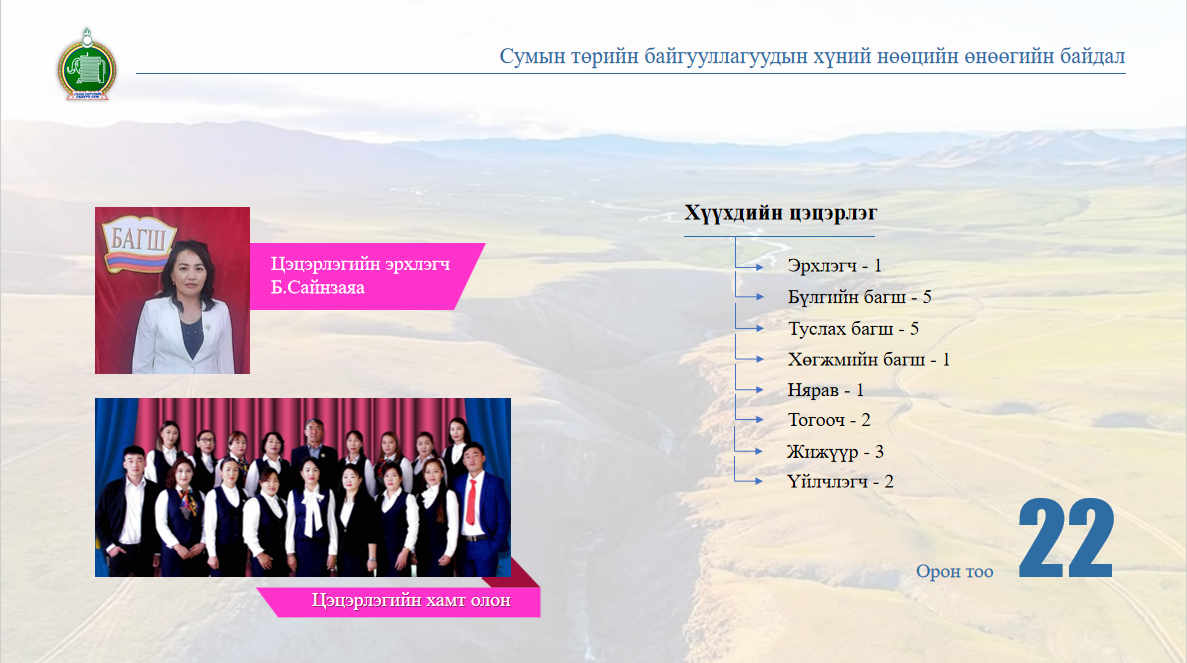1187x663 pixels.
Task: Click the heading 'Хүүхдийн цэцэрлэг'
Action: pos(780,213)
